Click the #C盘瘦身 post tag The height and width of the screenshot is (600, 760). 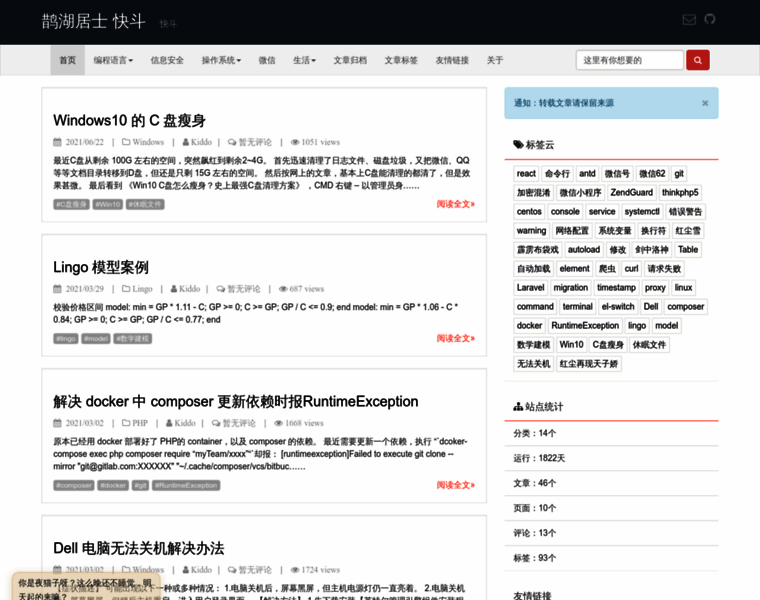click(x=71, y=205)
